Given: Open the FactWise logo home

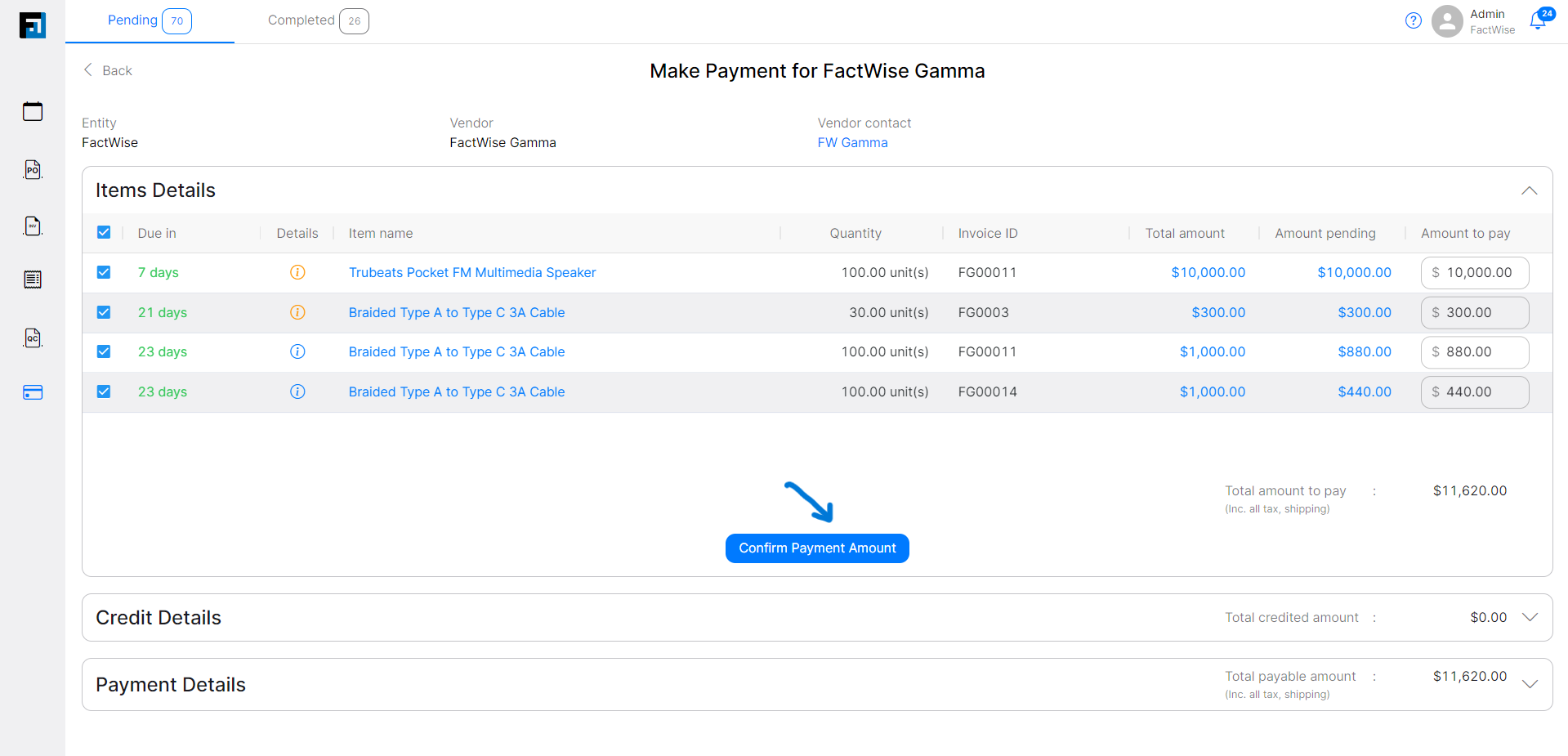Looking at the screenshot, I should (33, 25).
